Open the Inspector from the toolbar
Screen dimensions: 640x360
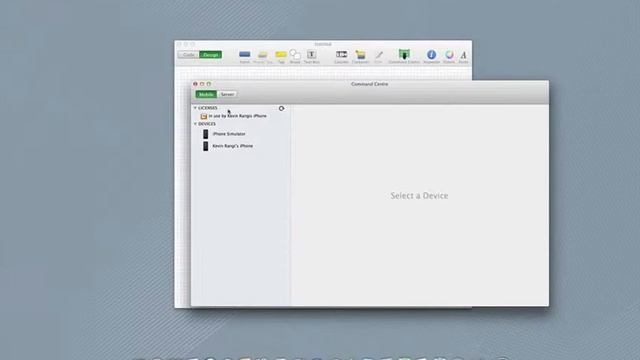(431, 56)
